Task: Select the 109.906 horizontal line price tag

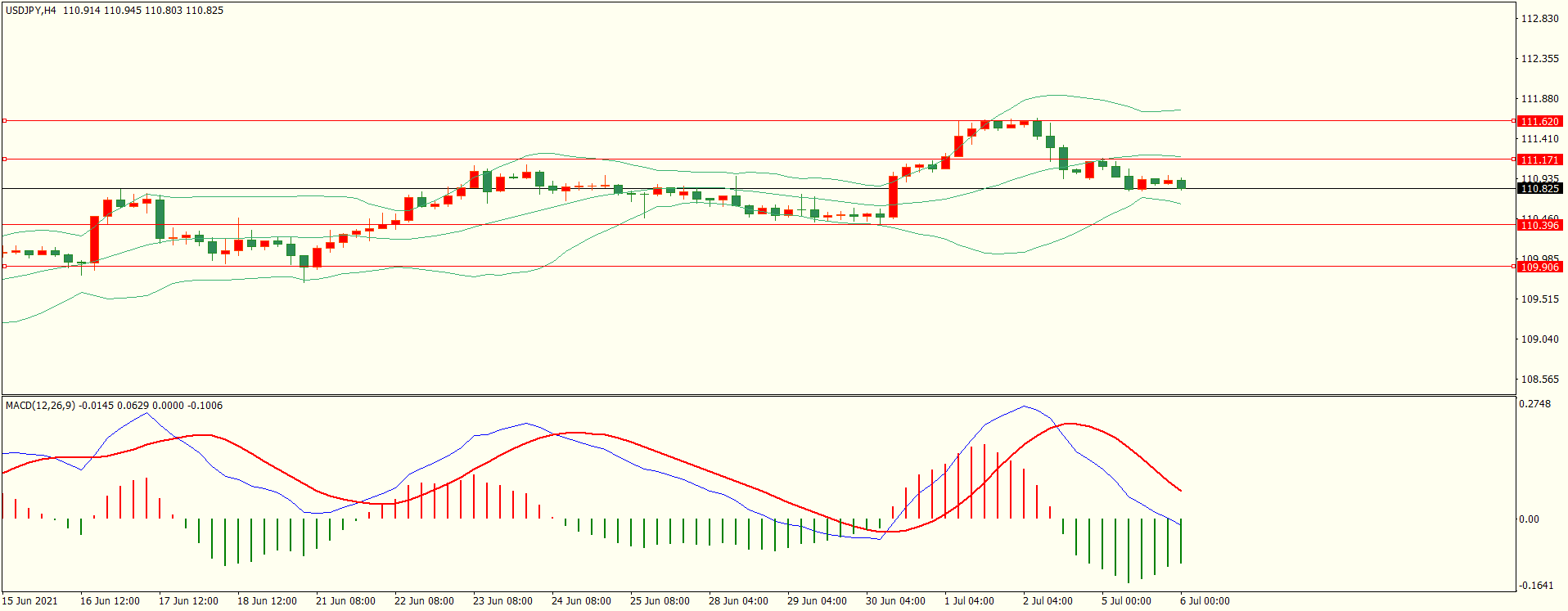Action: point(1540,267)
